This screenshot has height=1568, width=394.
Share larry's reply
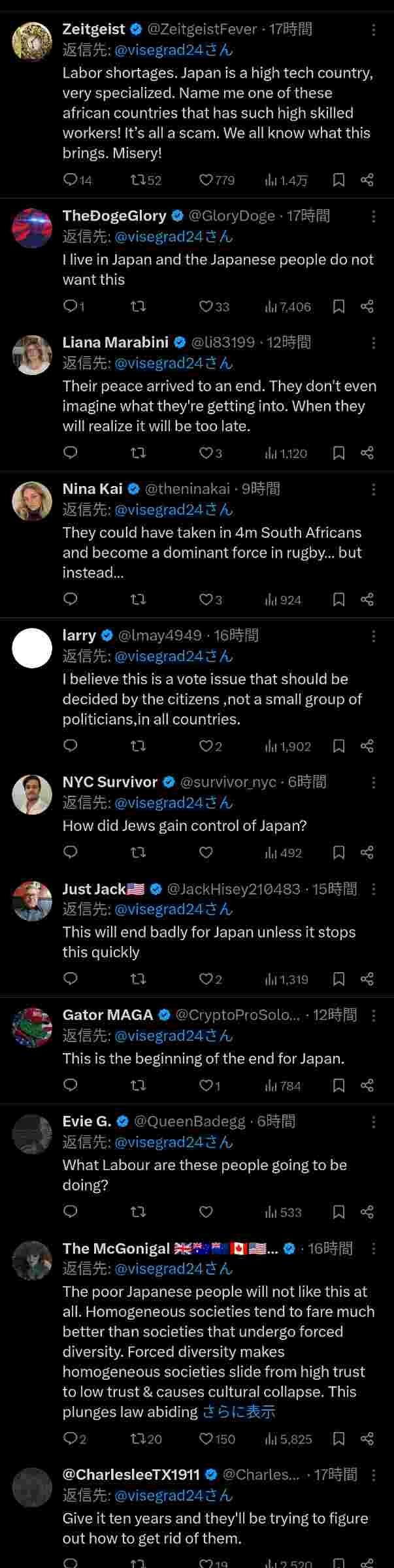coord(367,746)
